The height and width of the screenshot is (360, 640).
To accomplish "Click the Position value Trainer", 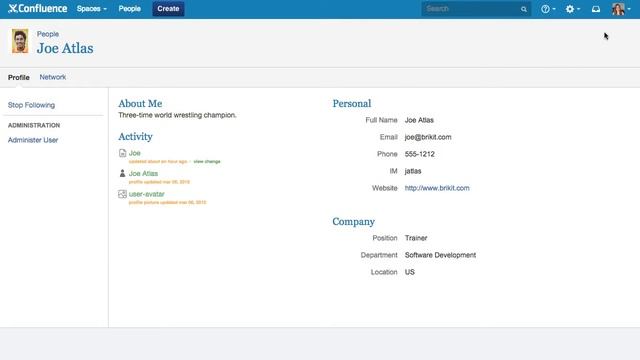I will pyautogui.click(x=416, y=238).
